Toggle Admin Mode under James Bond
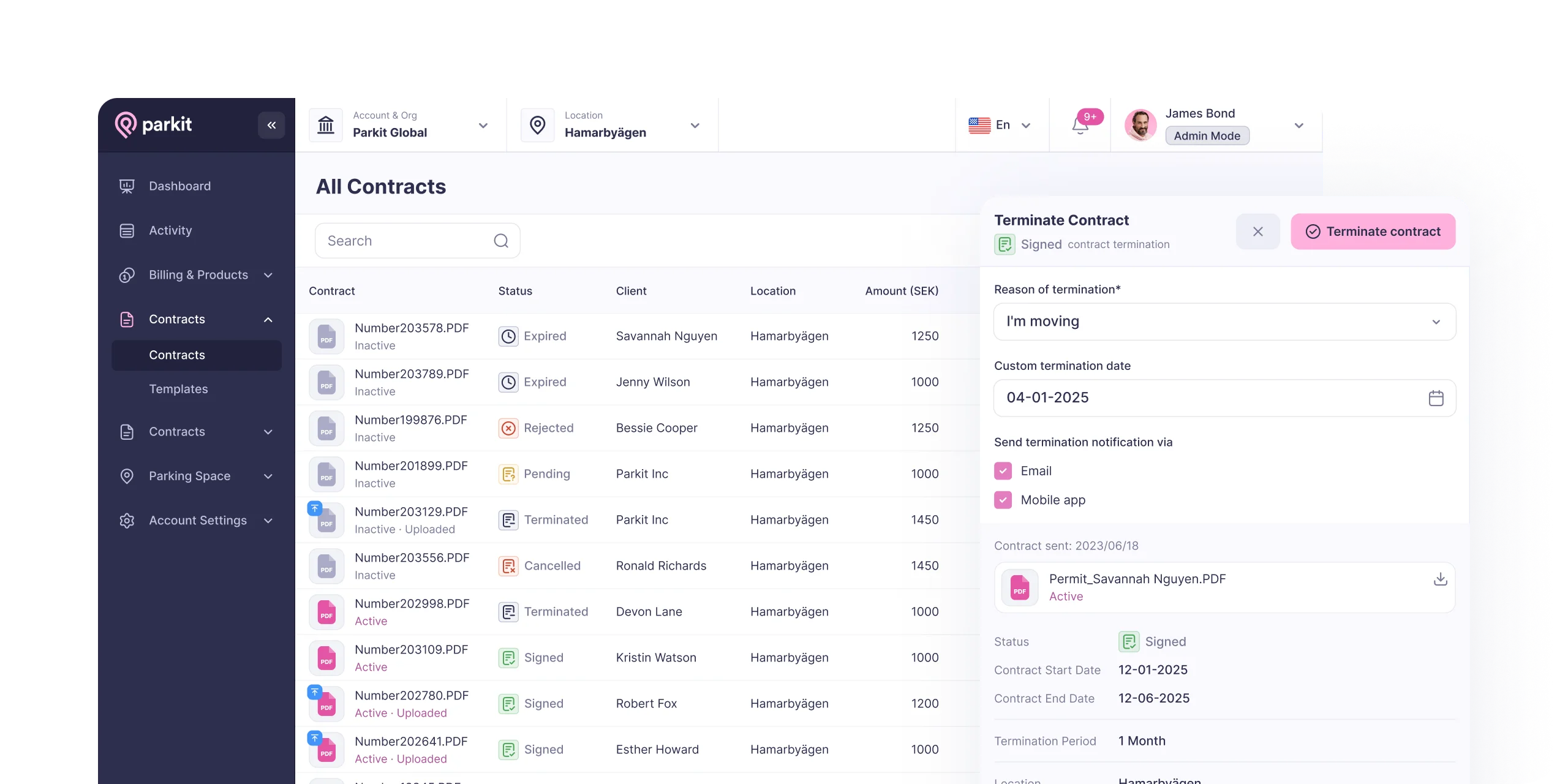Screen dimensions: 1568x784 [1206, 135]
